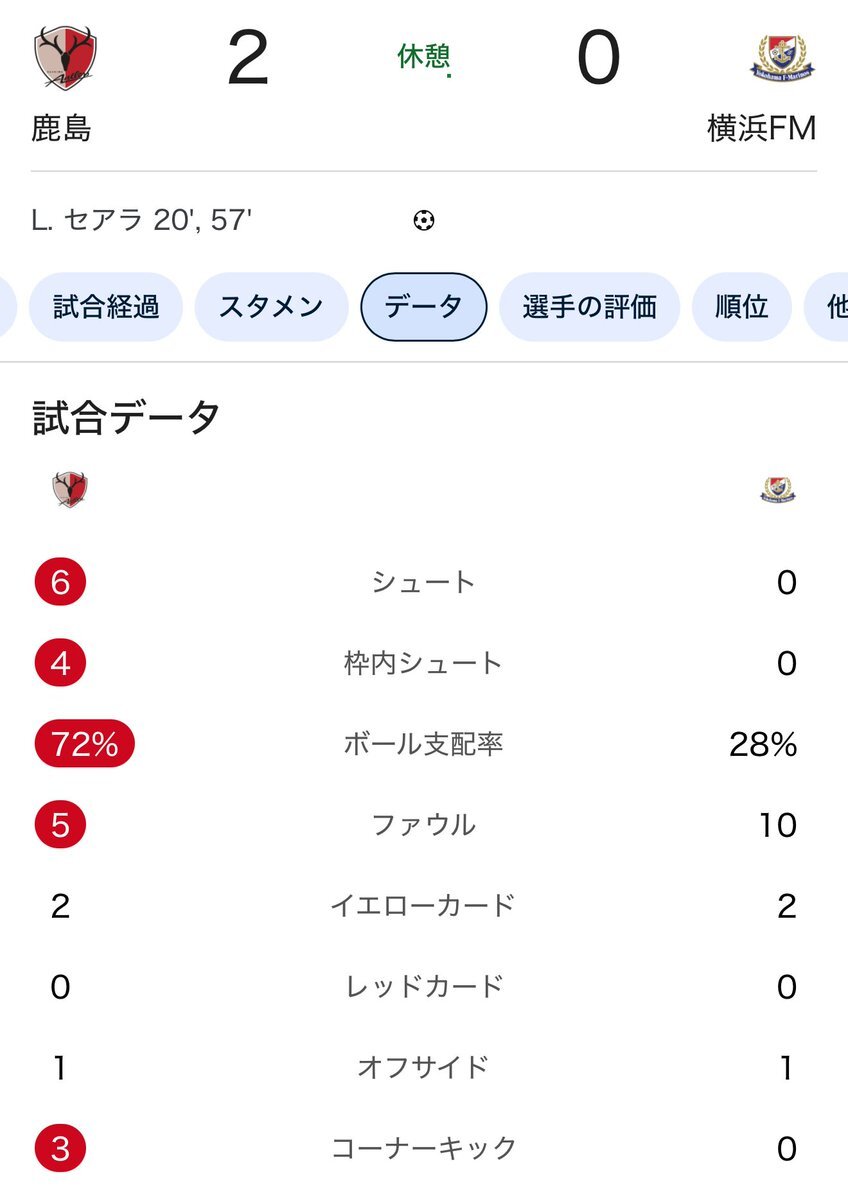The width and height of the screenshot is (848, 1199).
Task: Click the 横浜FM team name
Action: point(763,128)
